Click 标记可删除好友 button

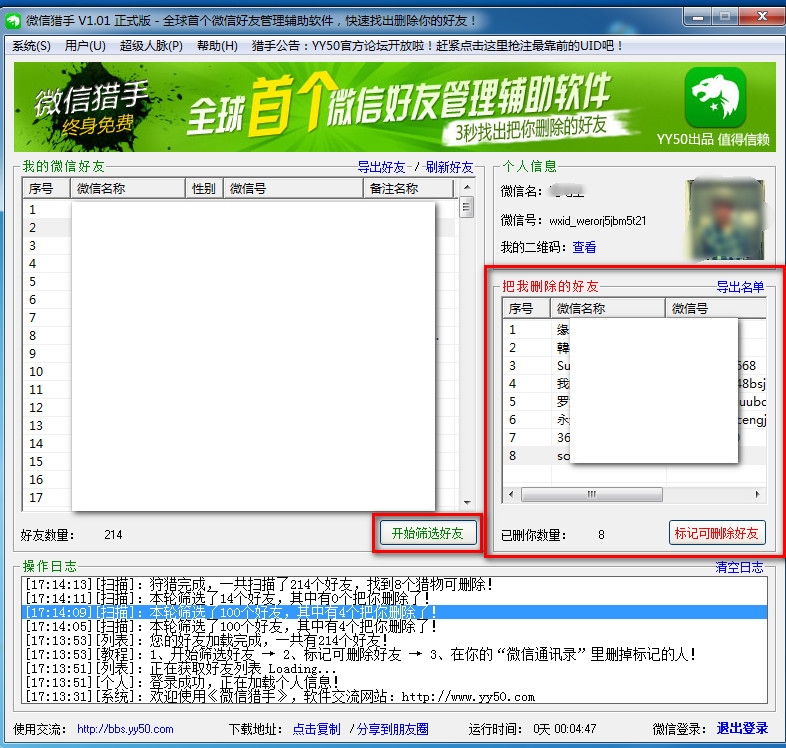click(717, 533)
